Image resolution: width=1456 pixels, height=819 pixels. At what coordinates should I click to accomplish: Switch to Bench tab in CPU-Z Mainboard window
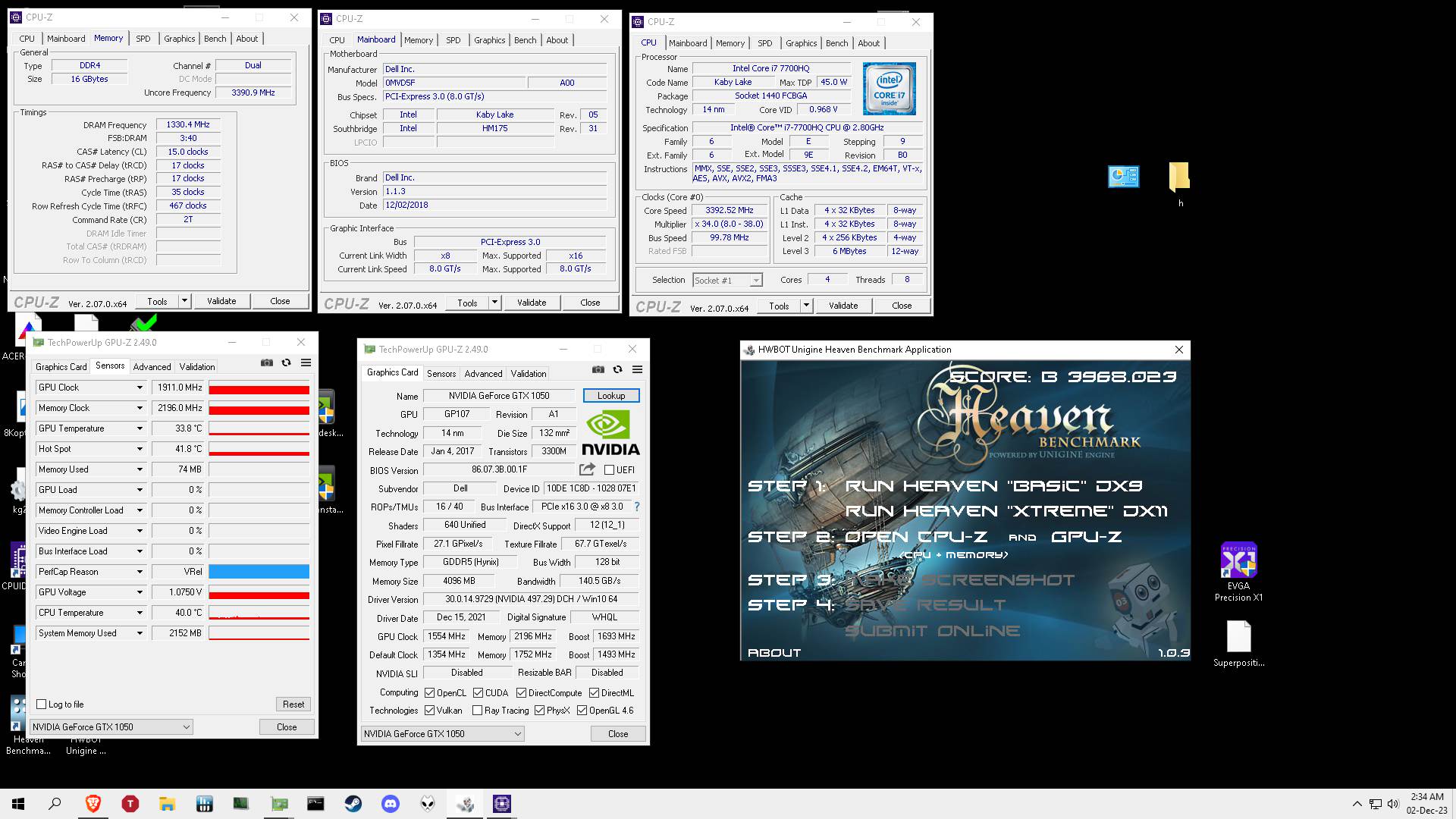tap(525, 40)
